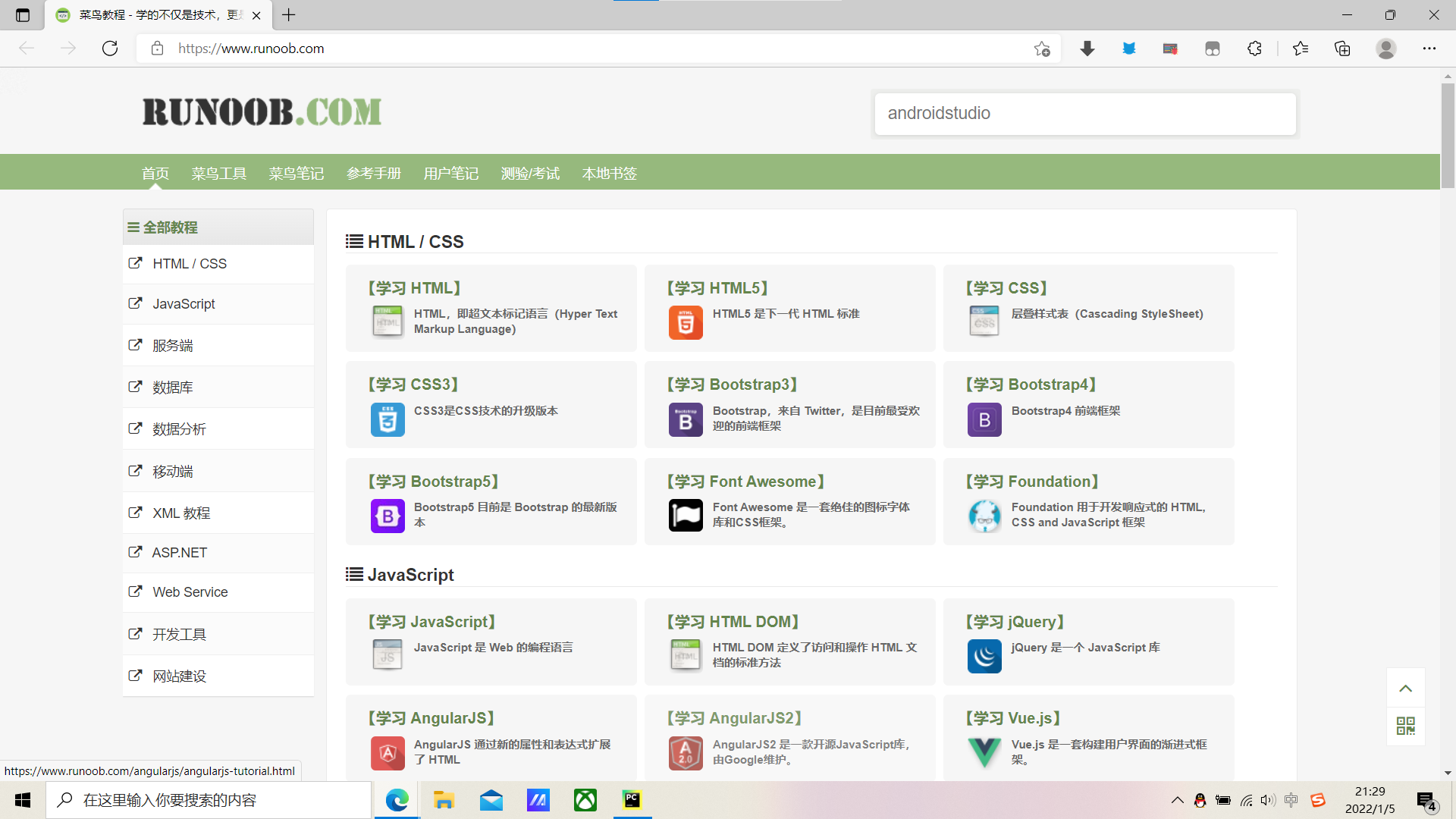Open 首页 in the navigation bar
The width and height of the screenshot is (1456, 819).
click(155, 174)
